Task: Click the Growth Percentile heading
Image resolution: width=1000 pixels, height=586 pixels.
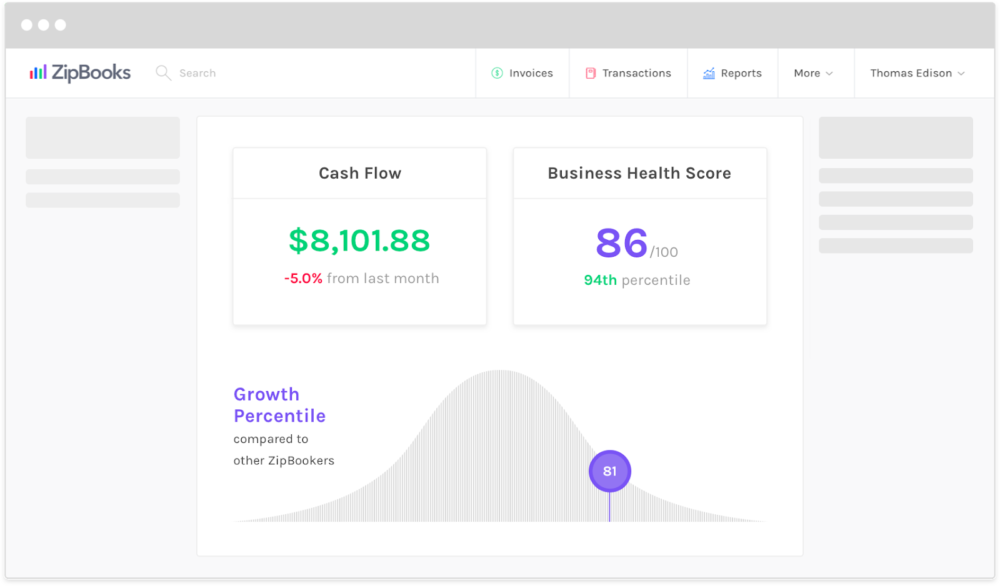Action: pyautogui.click(x=279, y=405)
